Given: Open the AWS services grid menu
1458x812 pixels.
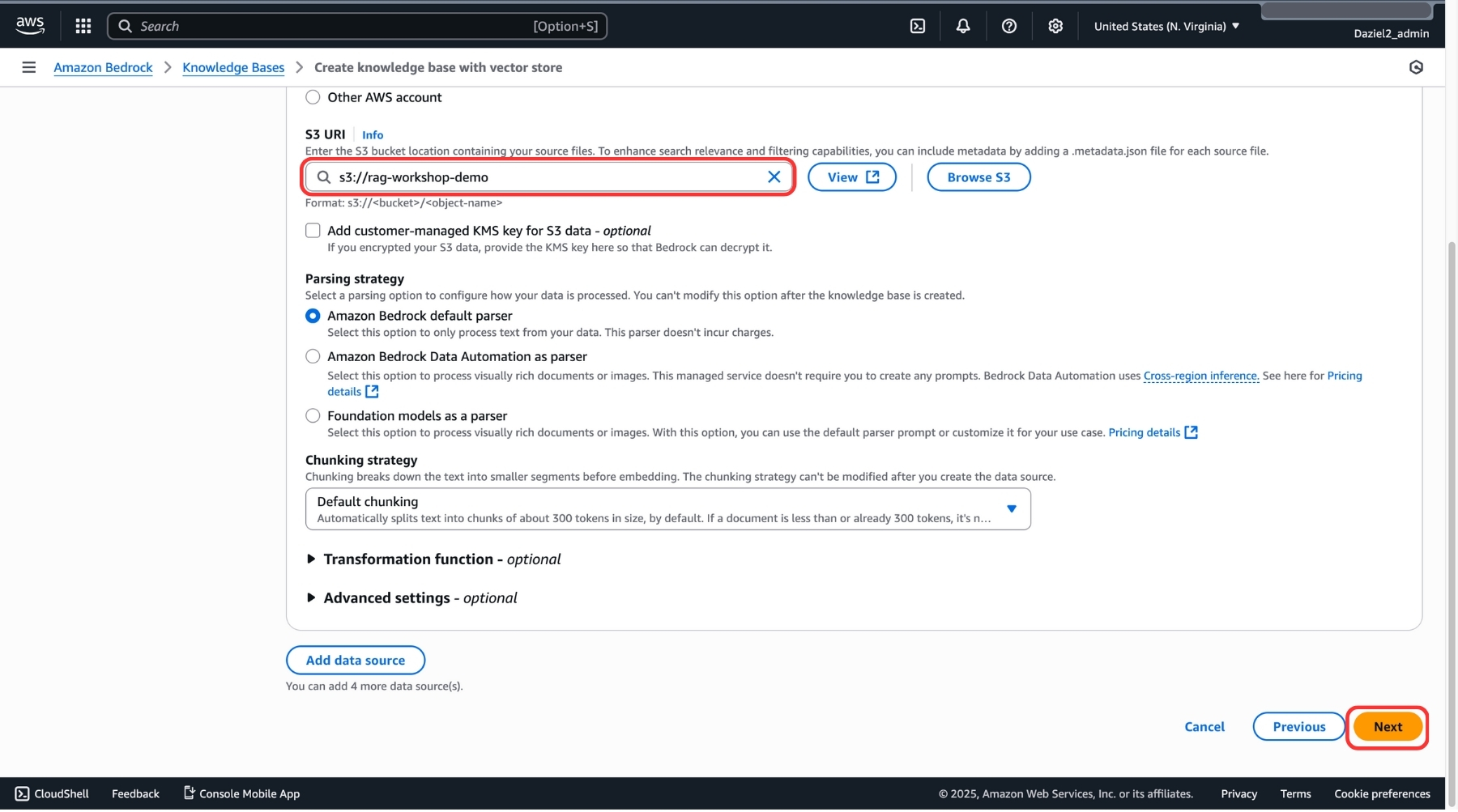Looking at the screenshot, I should [x=83, y=26].
